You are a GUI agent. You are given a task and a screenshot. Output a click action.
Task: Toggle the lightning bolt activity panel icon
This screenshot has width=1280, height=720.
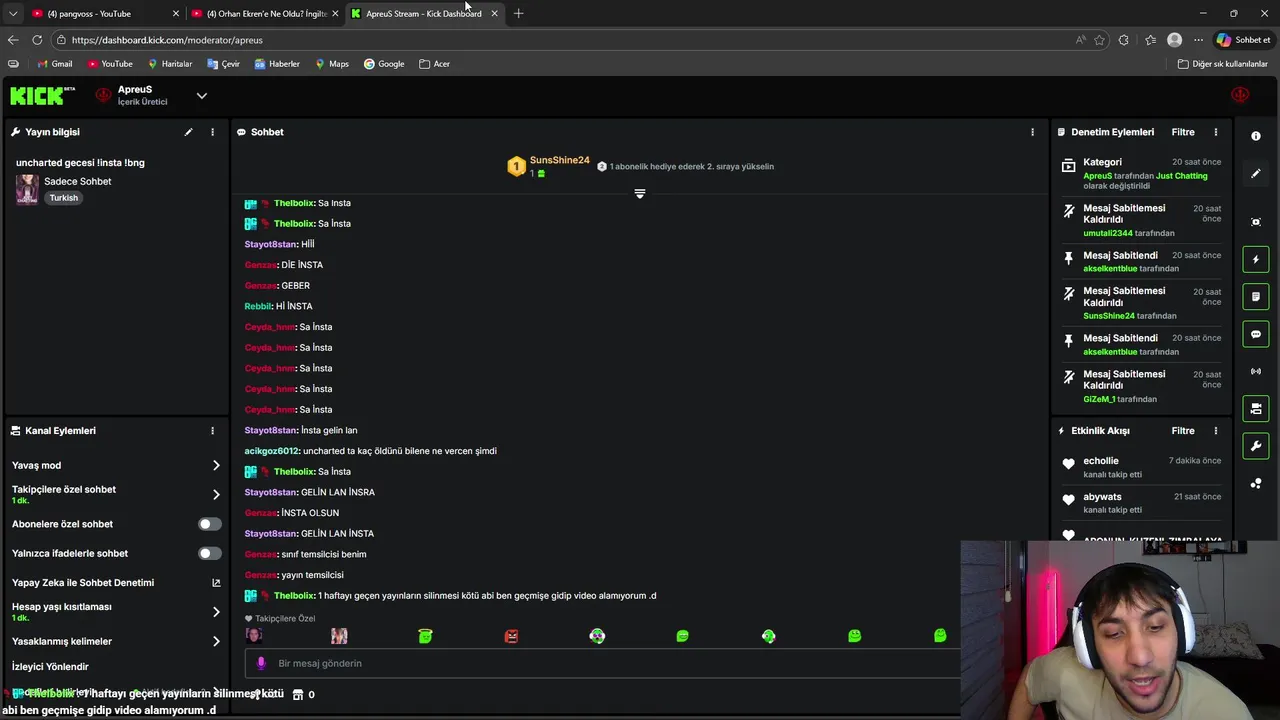[x=1256, y=260]
